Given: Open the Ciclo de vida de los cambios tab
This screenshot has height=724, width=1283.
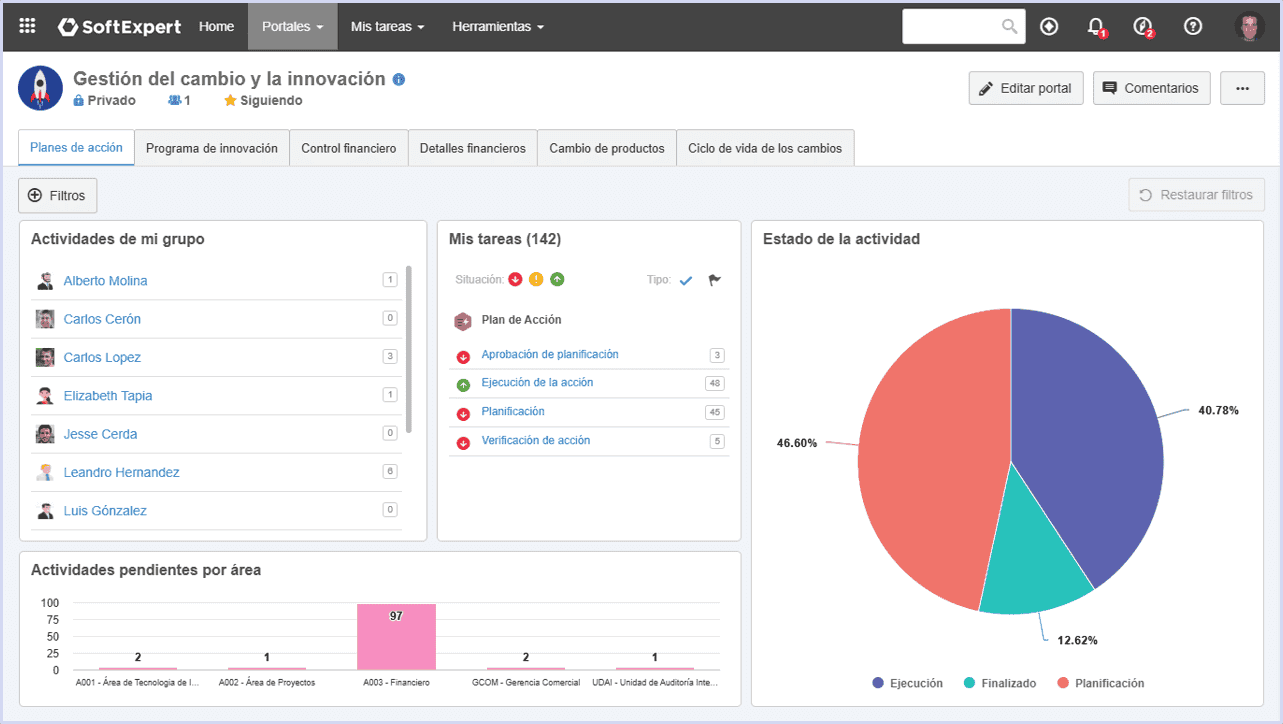Looking at the screenshot, I should click(x=765, y=148).
